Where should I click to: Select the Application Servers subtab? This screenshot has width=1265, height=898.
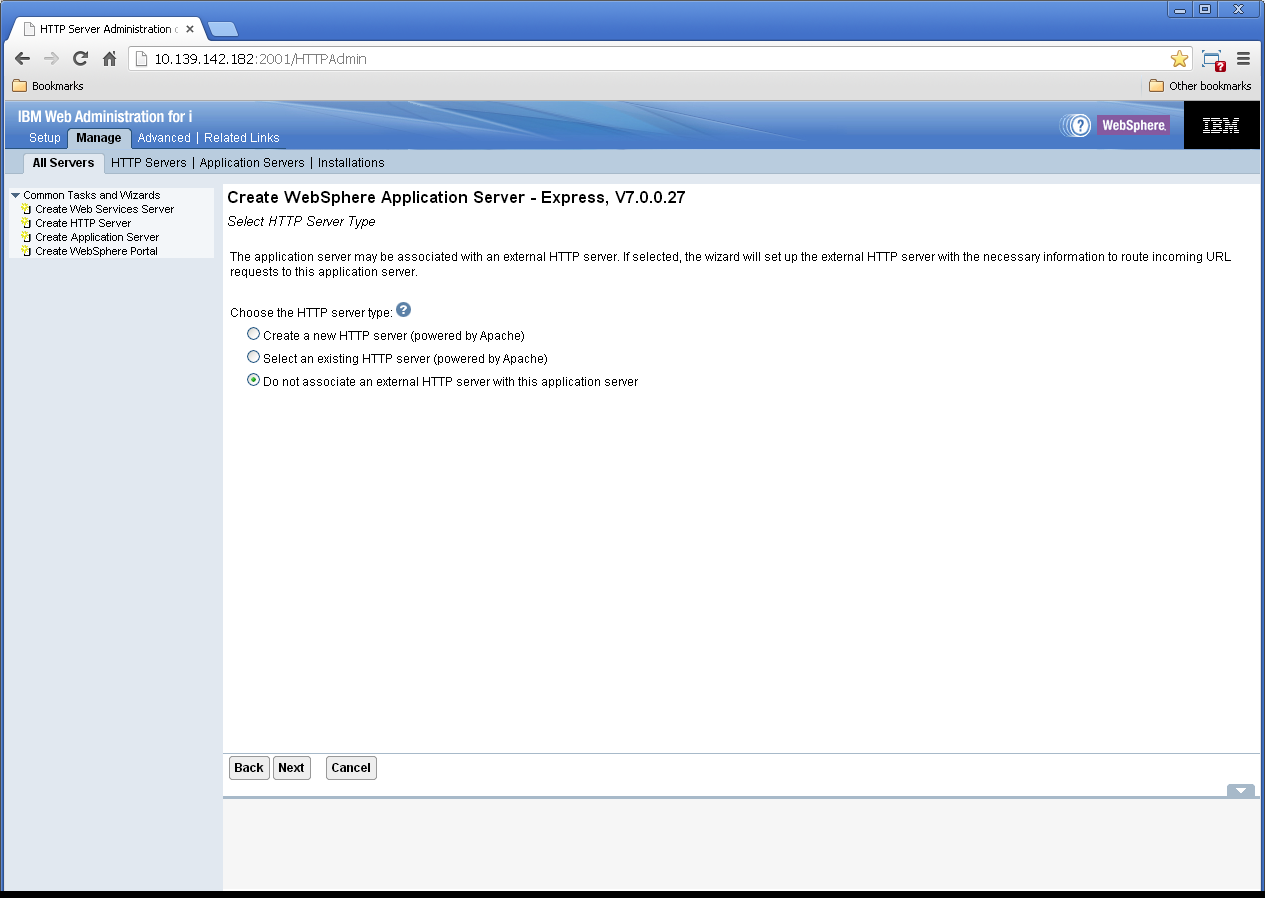click(252, 163)
